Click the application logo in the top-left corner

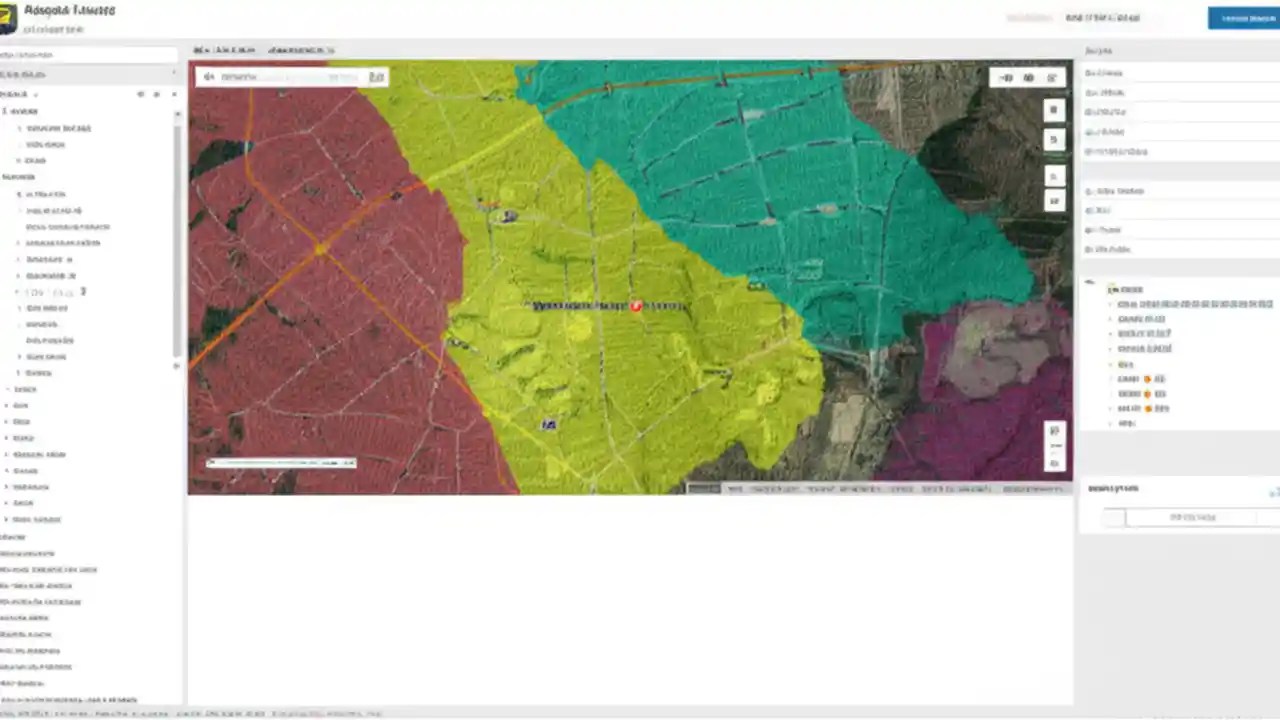[10, 16]
